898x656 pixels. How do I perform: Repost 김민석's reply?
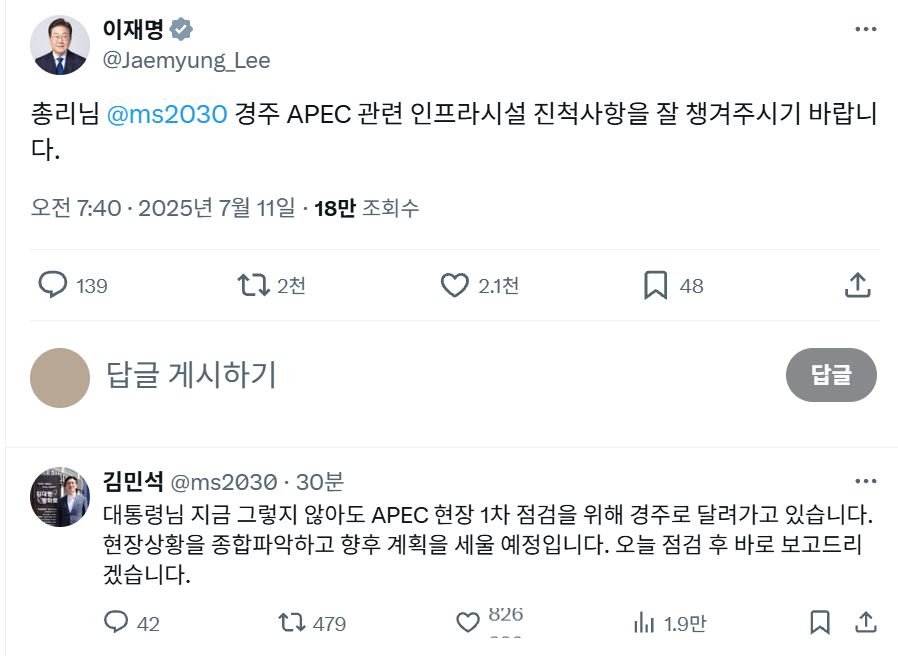[290, 623]
